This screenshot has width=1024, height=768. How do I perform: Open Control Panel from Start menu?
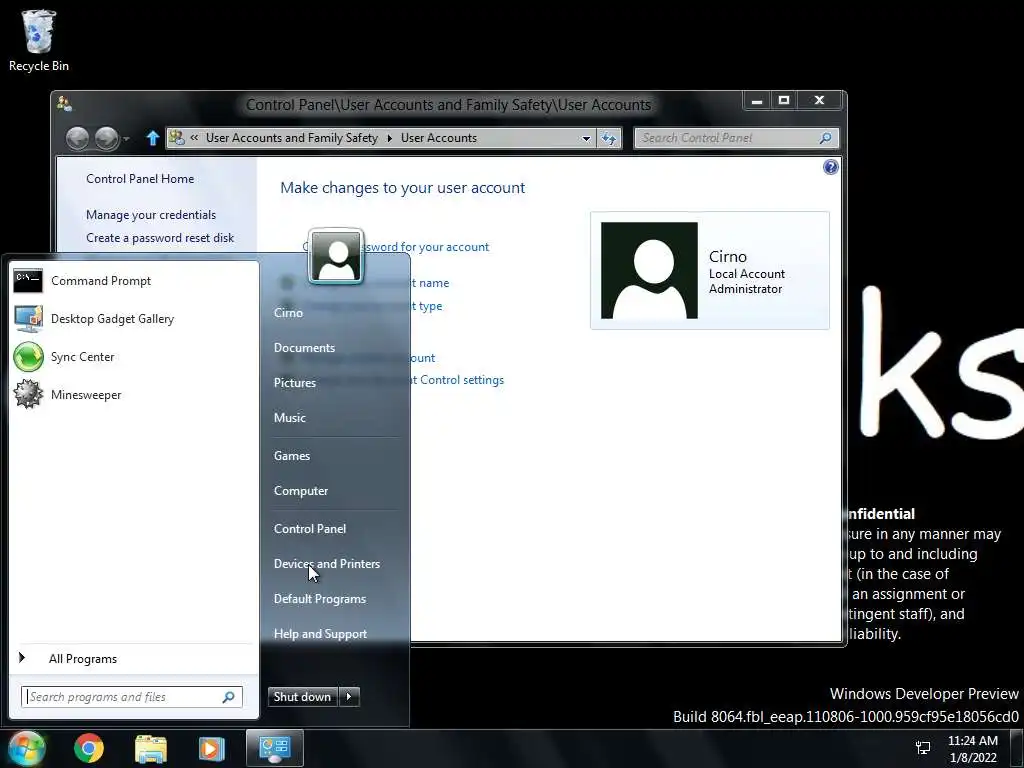pyautogui.click(x=310, y=529)
